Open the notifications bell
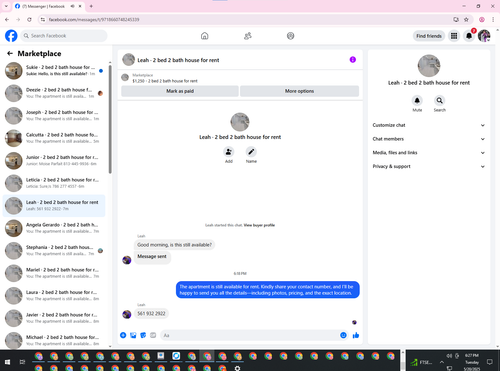The height and width of the screenshot is (371, 500). pyautogui.click(x=469, y=36)
